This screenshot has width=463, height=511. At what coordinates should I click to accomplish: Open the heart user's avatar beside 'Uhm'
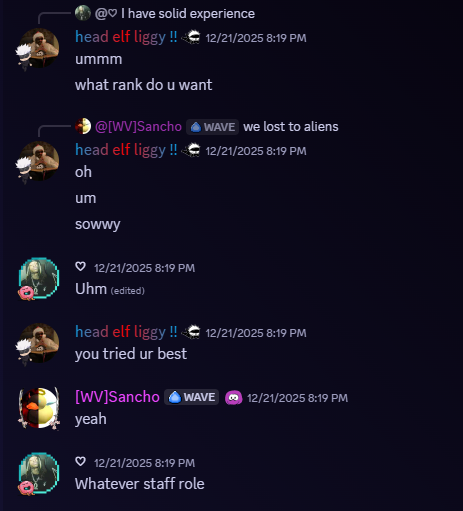[x=39, y=277]
